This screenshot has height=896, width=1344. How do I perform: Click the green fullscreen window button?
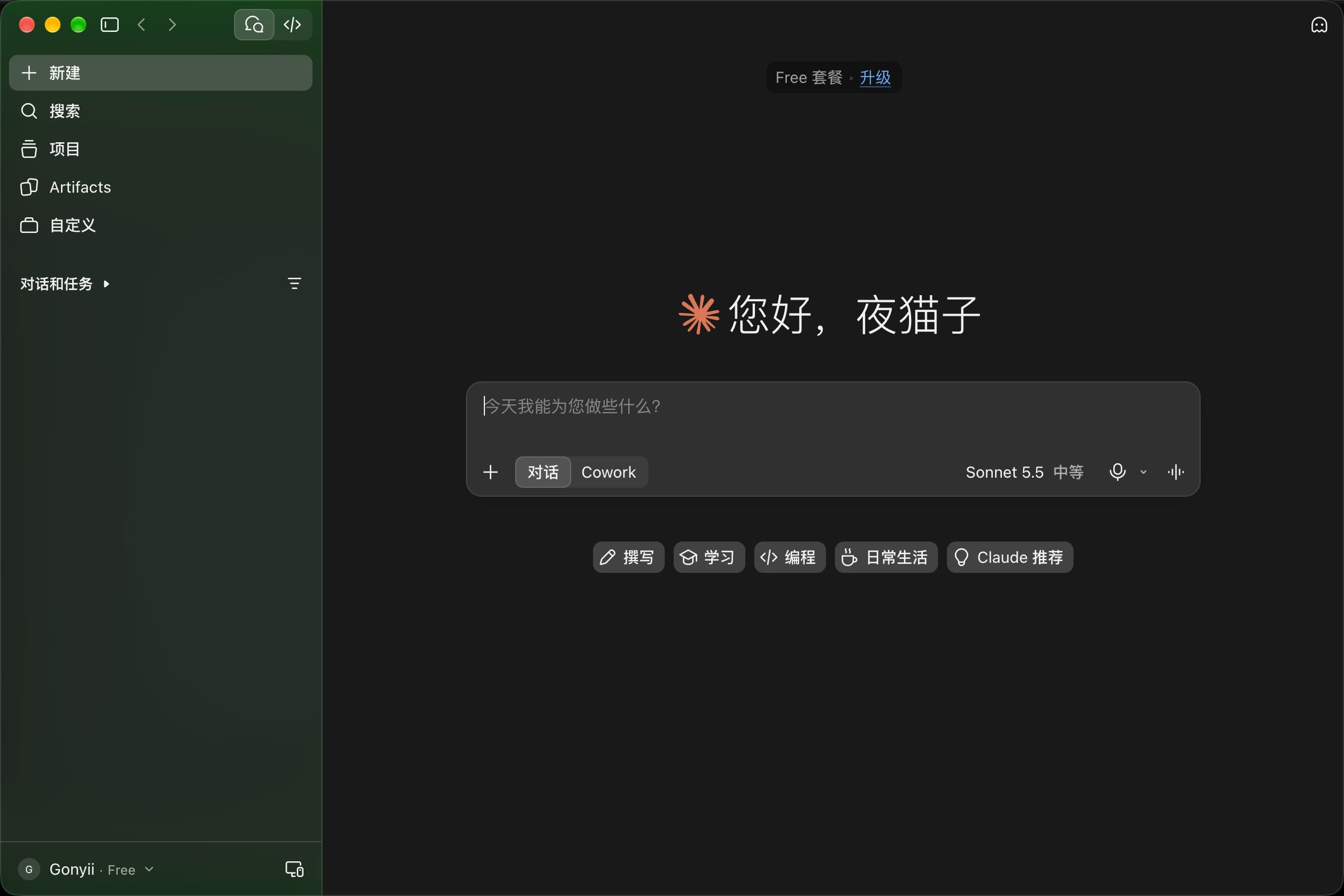click(x=78, y=25)
